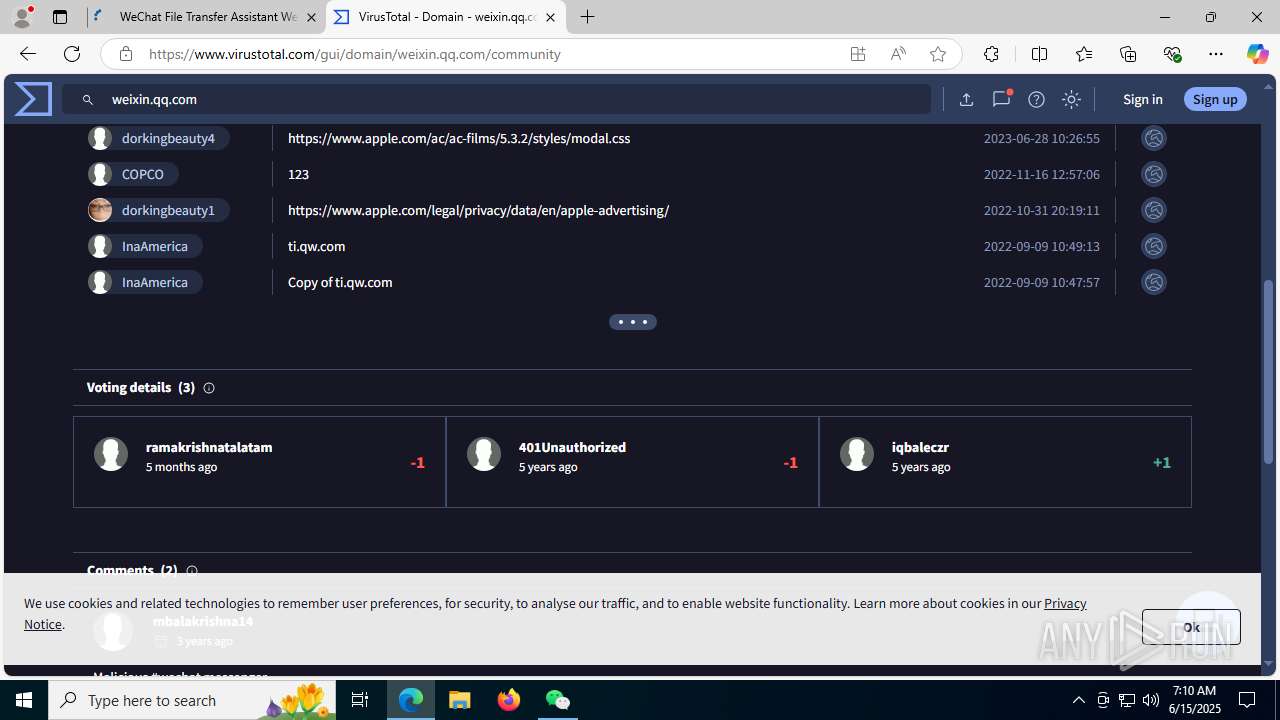Click the App available icon in address bar
1280x720 pixels.
point(858,54)
